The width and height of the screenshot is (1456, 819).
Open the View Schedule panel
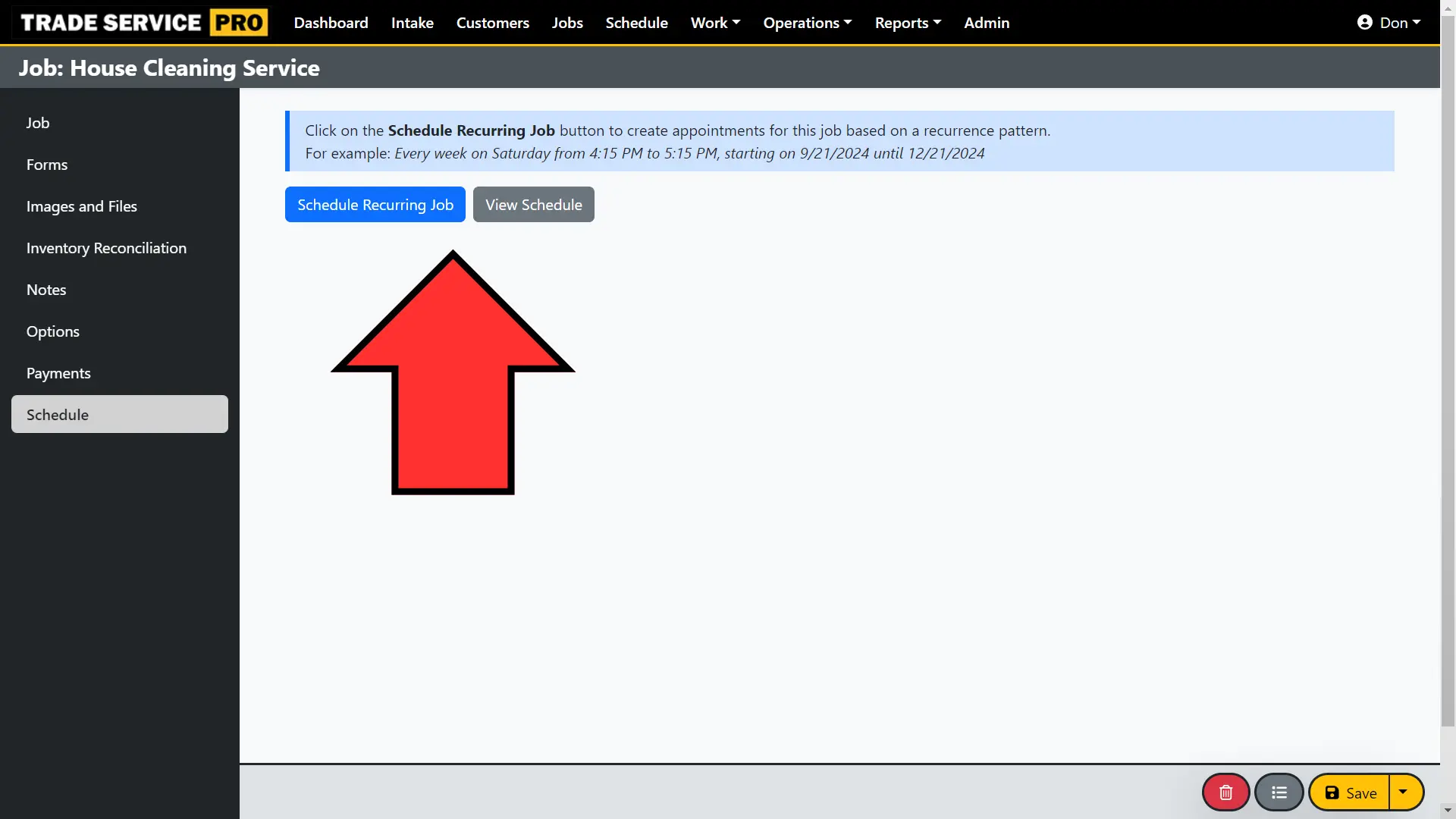click(x=533, y=204)
